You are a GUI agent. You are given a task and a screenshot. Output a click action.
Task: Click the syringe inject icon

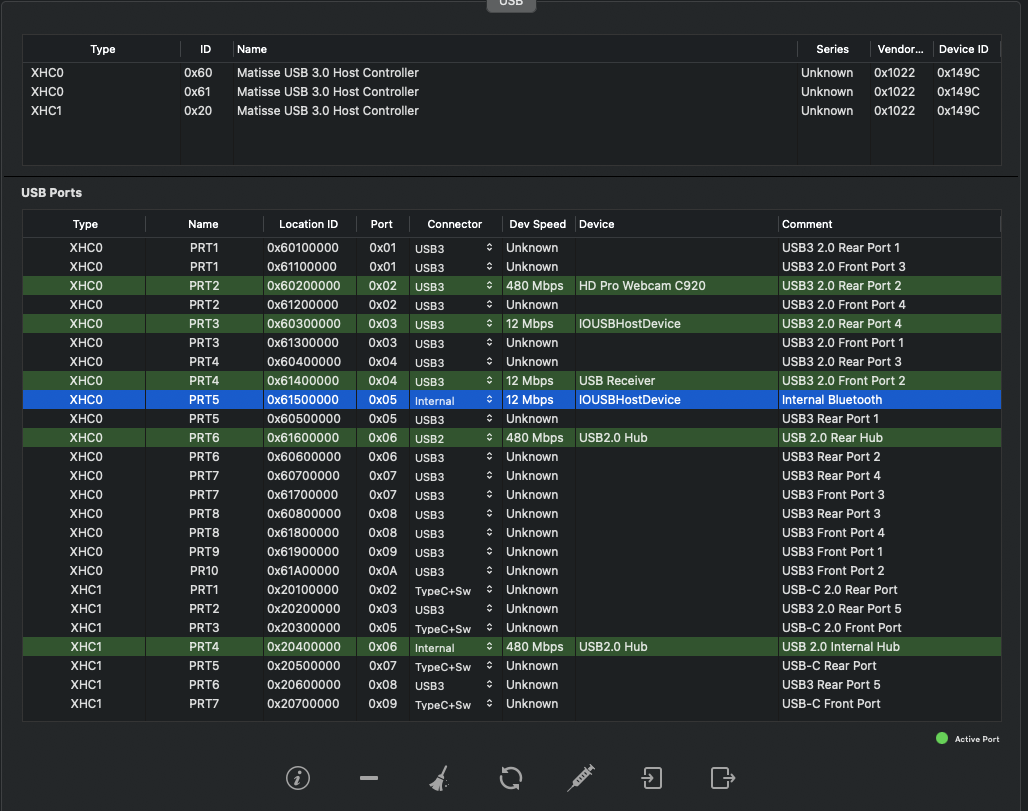(581, 778)
